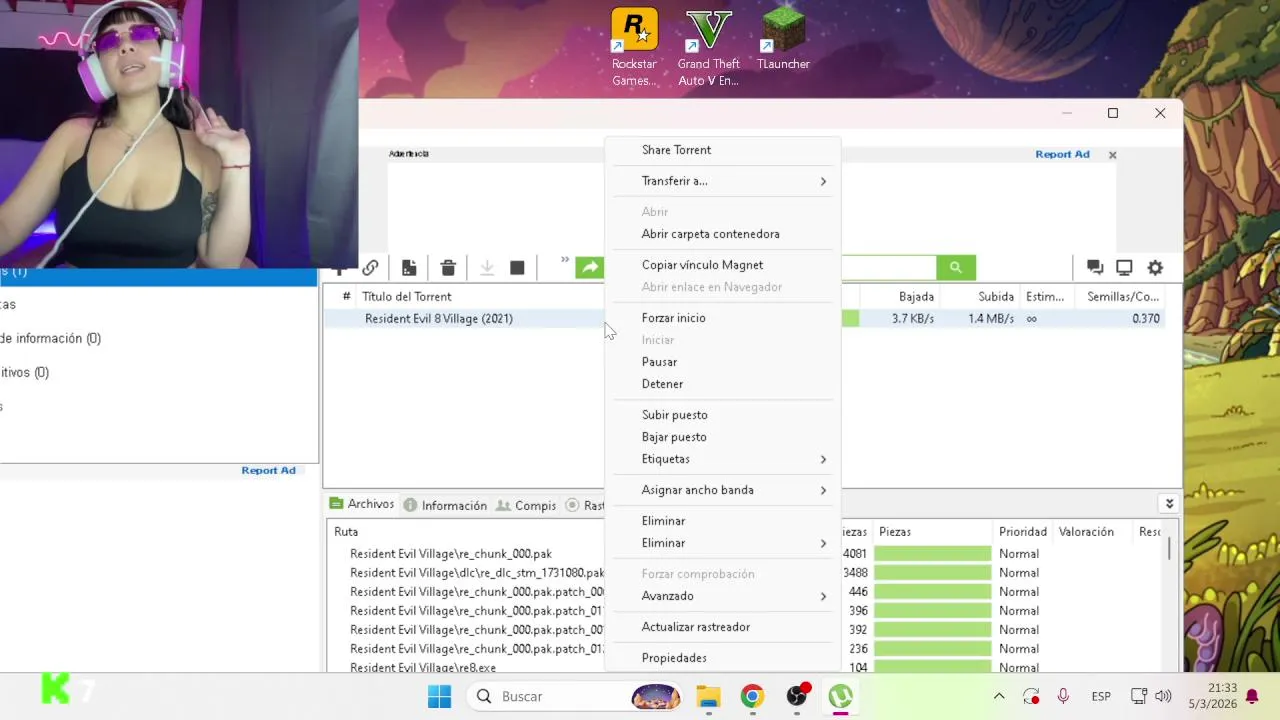Image resolution: width=1280 pixels, height=720 pixels.
Task: Open the settings gear in uTorrent toolbar
Action: 1155,268
